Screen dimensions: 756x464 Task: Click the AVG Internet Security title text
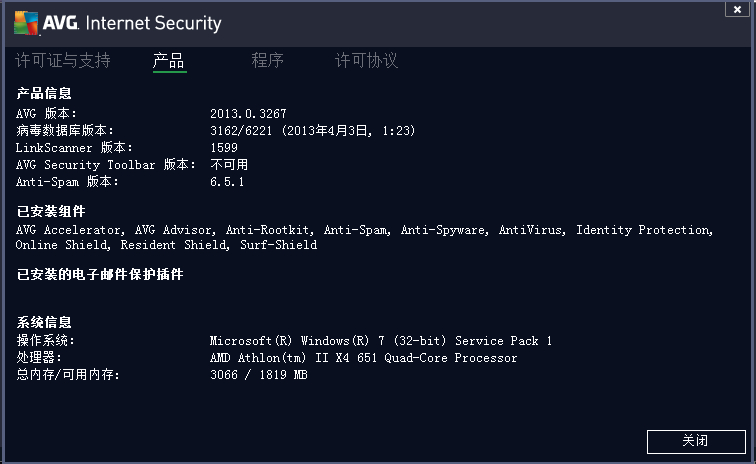pyautogui.click(x=132, y=23)
